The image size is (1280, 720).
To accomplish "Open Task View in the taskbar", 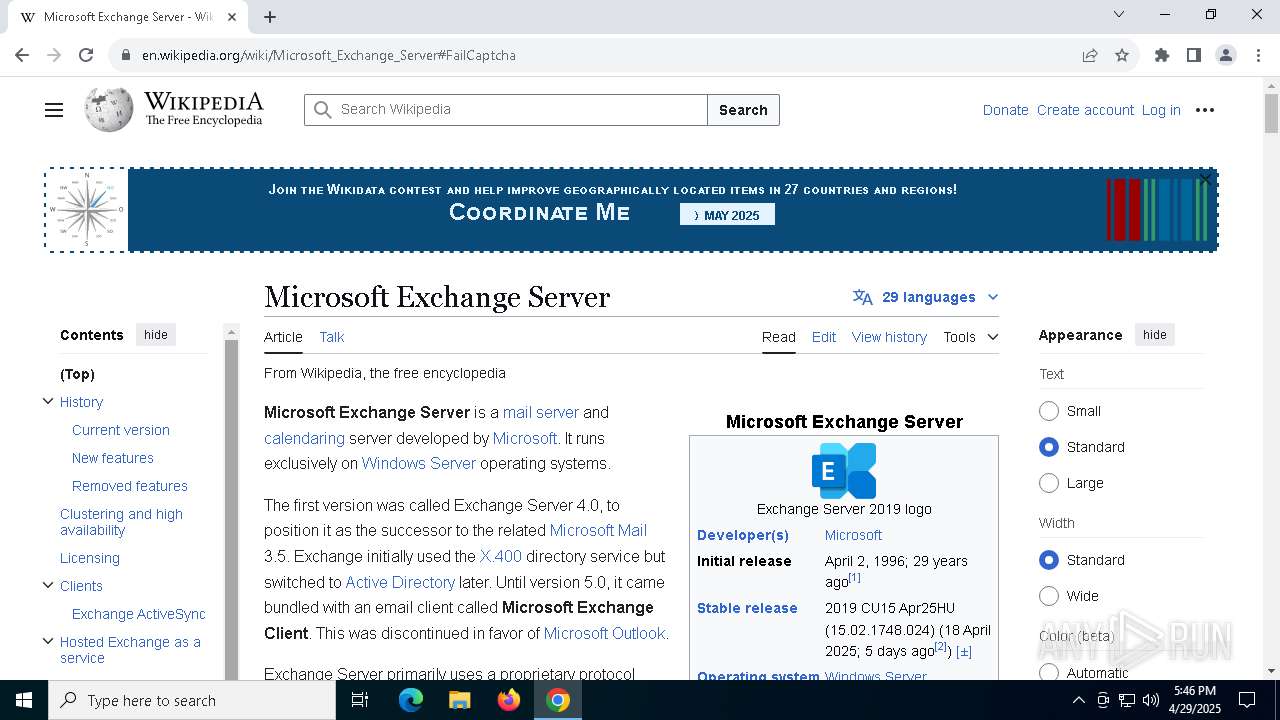I will pos(360,700).
